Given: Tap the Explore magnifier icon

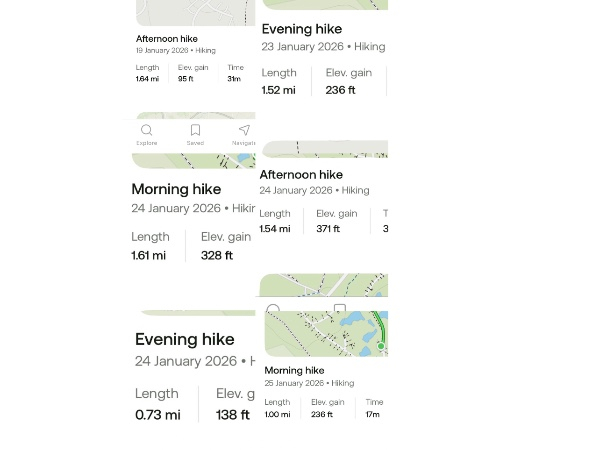Looking at the screenshot, I should pos(146,131).
